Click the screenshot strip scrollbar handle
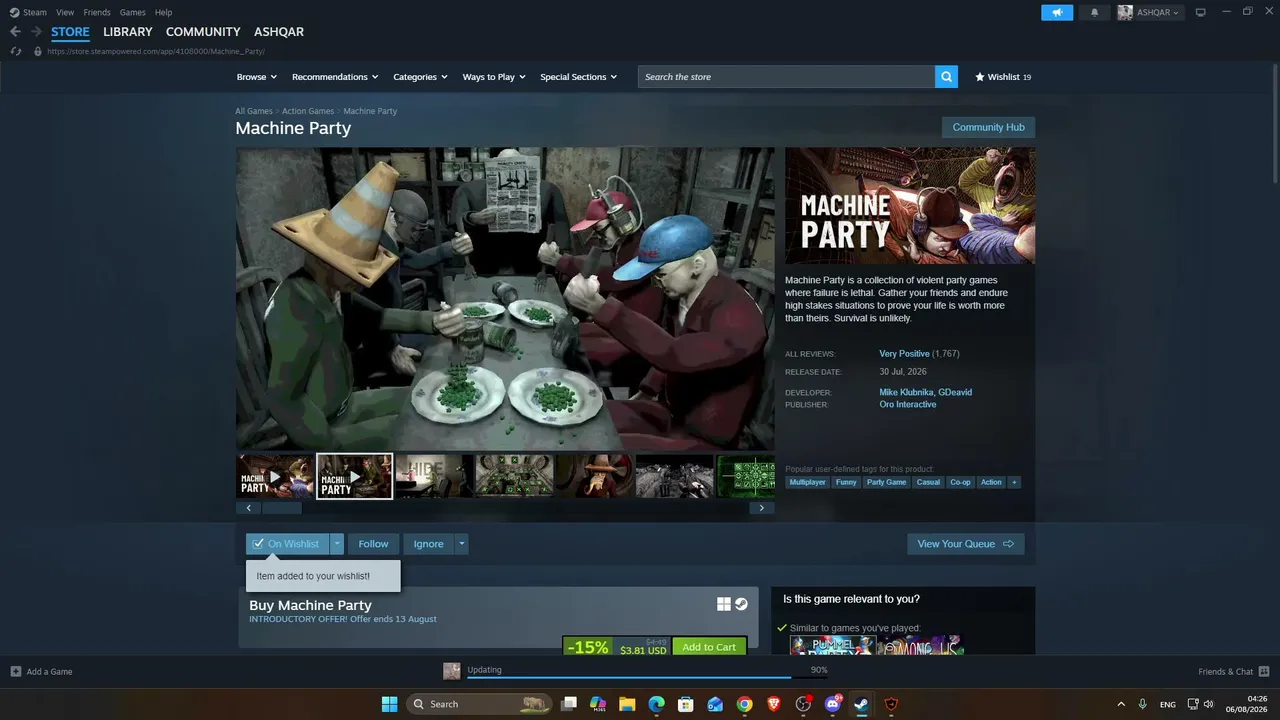This screenshot has height=720, width=1280. (281, 508)
